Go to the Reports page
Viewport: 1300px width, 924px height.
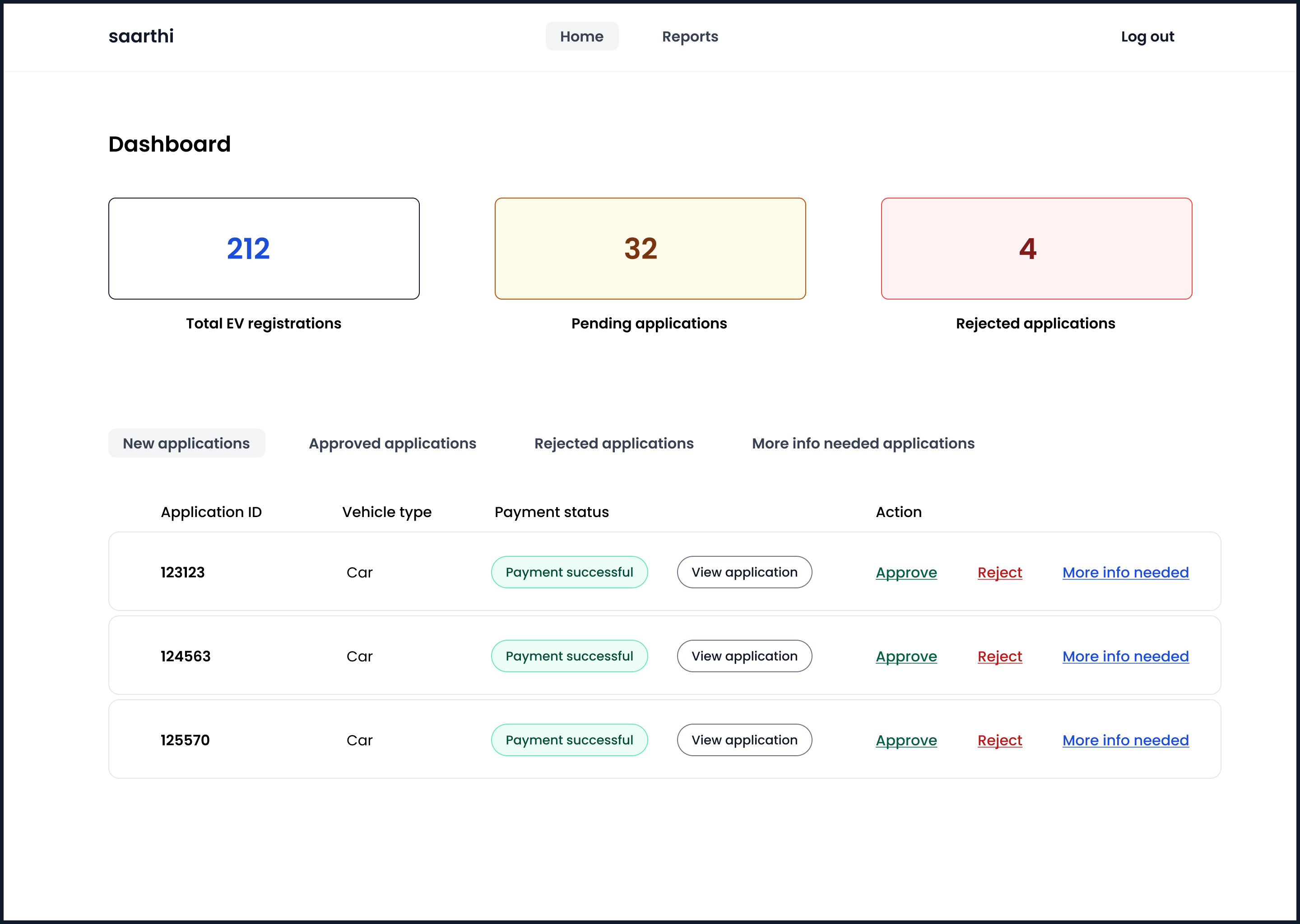(689, 37)
